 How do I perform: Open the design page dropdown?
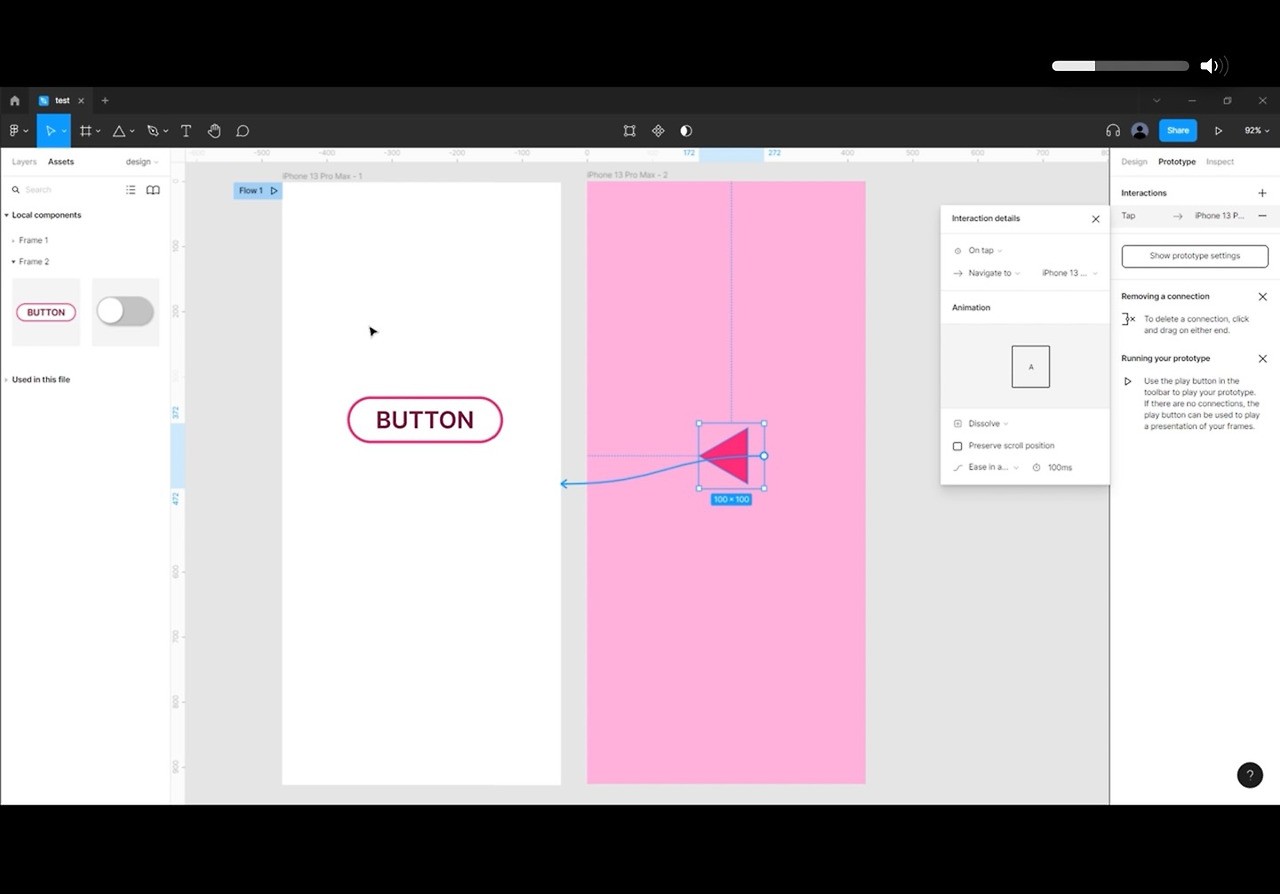click(142, 162)
